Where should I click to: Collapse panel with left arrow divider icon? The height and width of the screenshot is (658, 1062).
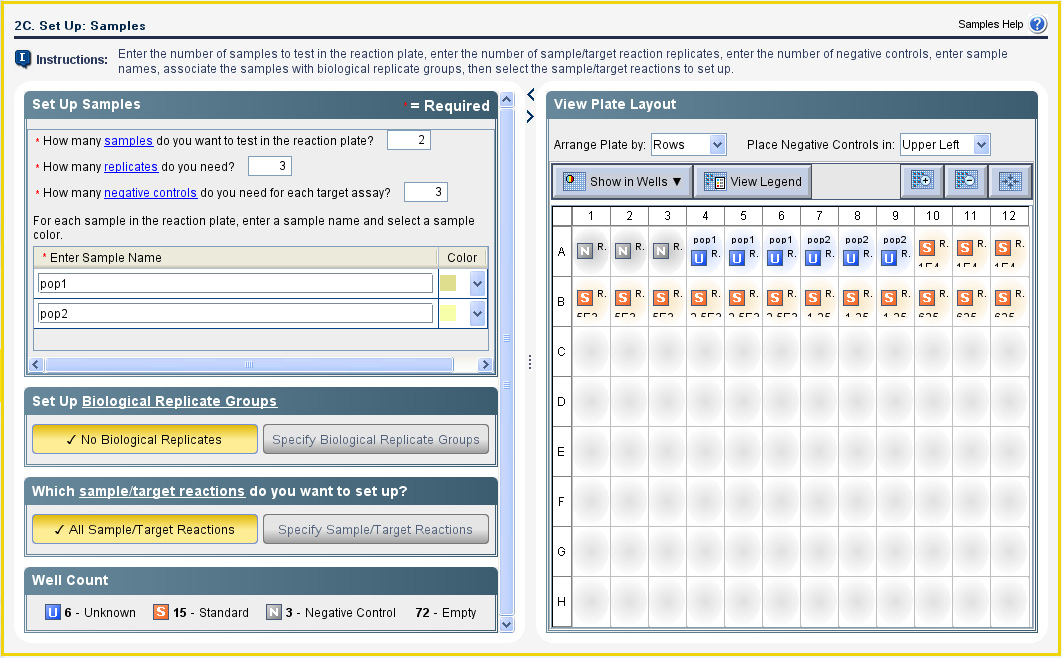click(531, 95)
